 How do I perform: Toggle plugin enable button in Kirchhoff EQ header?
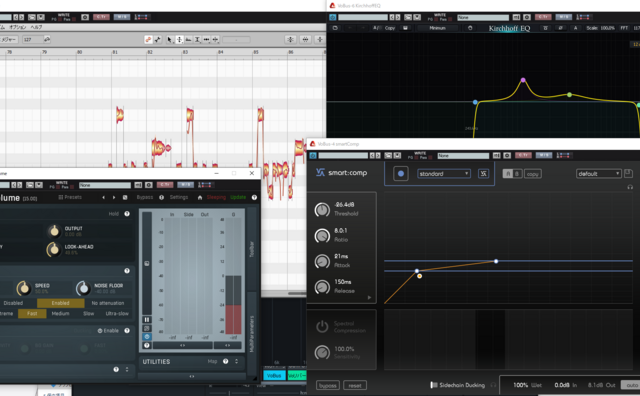pos(333,17)
